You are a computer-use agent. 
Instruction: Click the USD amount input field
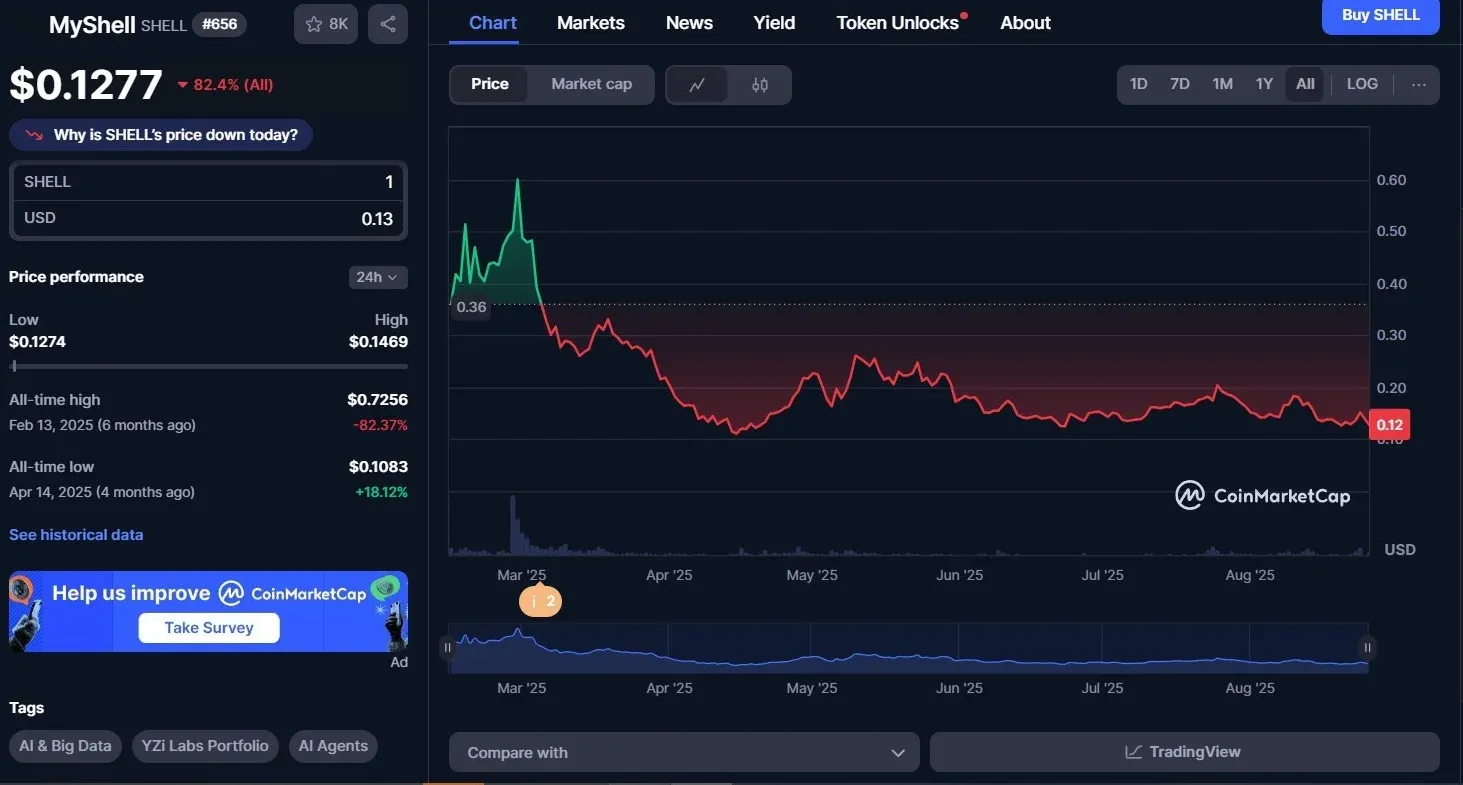[208, 219]
